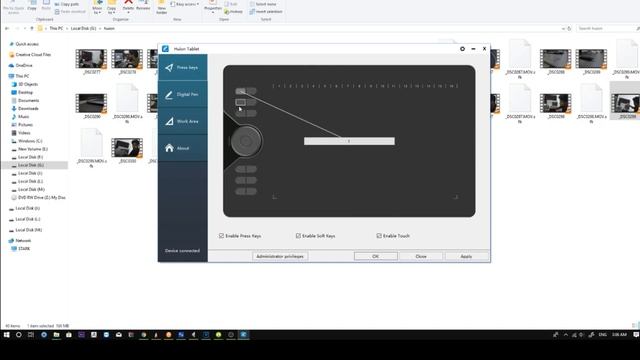
Task: Switch to the Digital Pen tab
Action: tap(182, 94)
